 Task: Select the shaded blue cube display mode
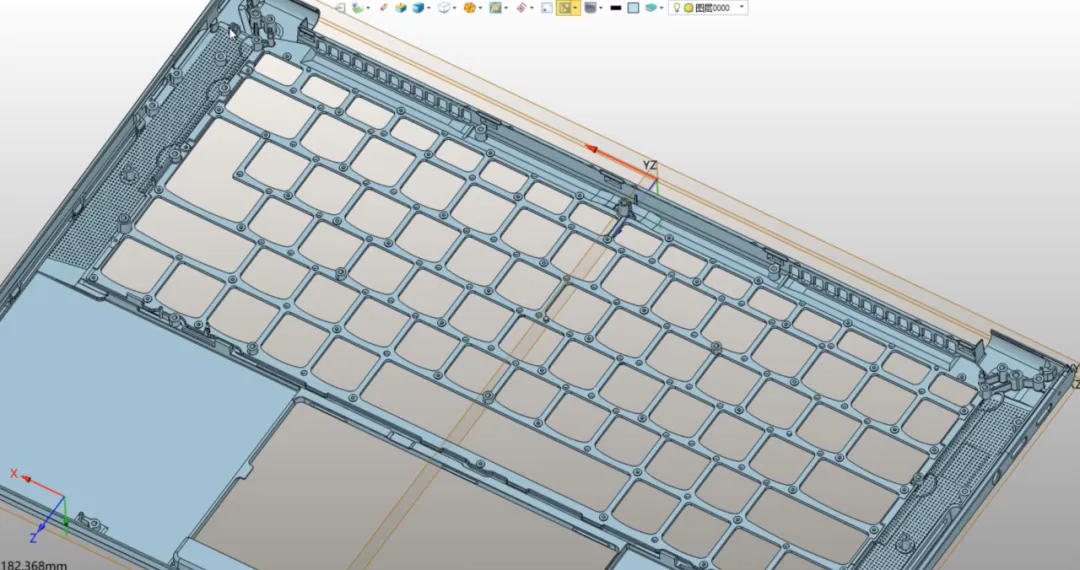418,8
